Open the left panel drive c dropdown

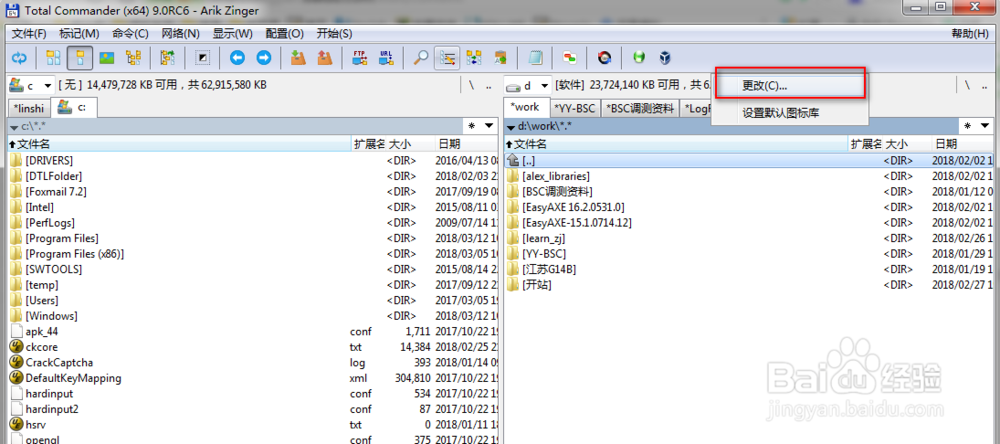pos(31,85)
